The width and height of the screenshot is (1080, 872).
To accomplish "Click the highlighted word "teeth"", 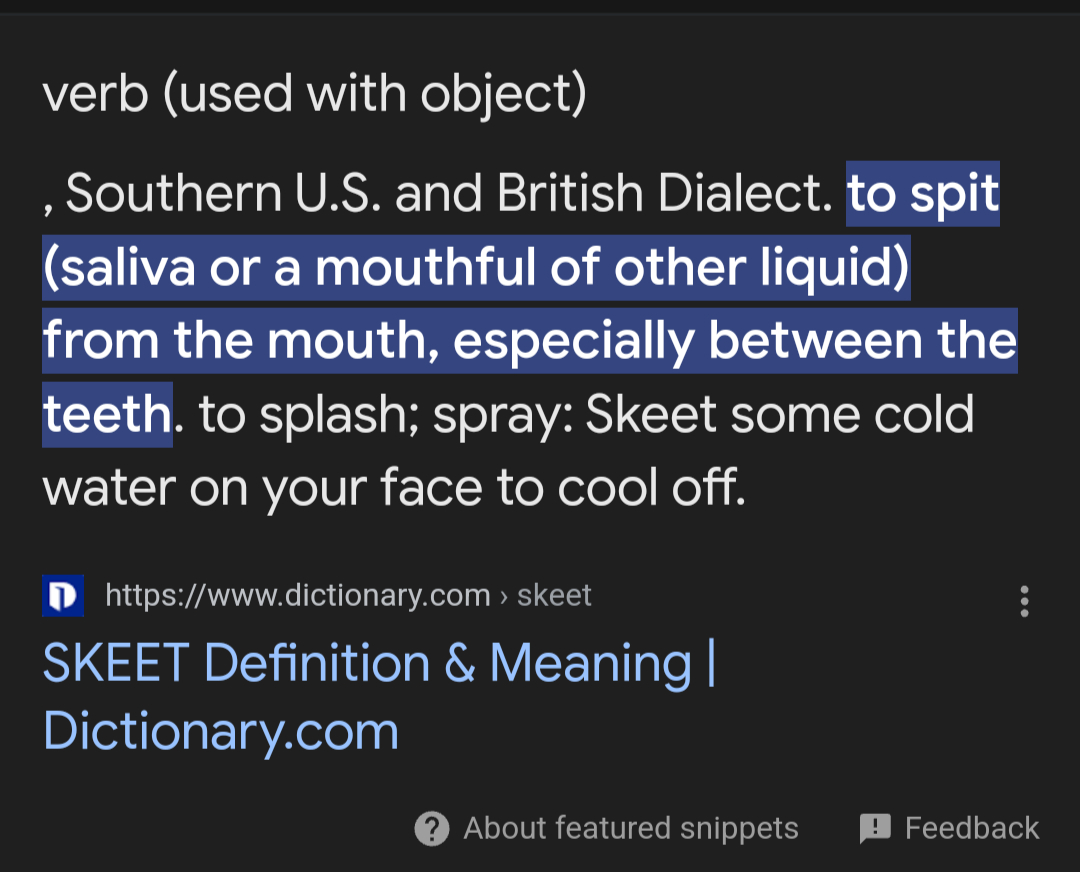I will tap(107, 414).
